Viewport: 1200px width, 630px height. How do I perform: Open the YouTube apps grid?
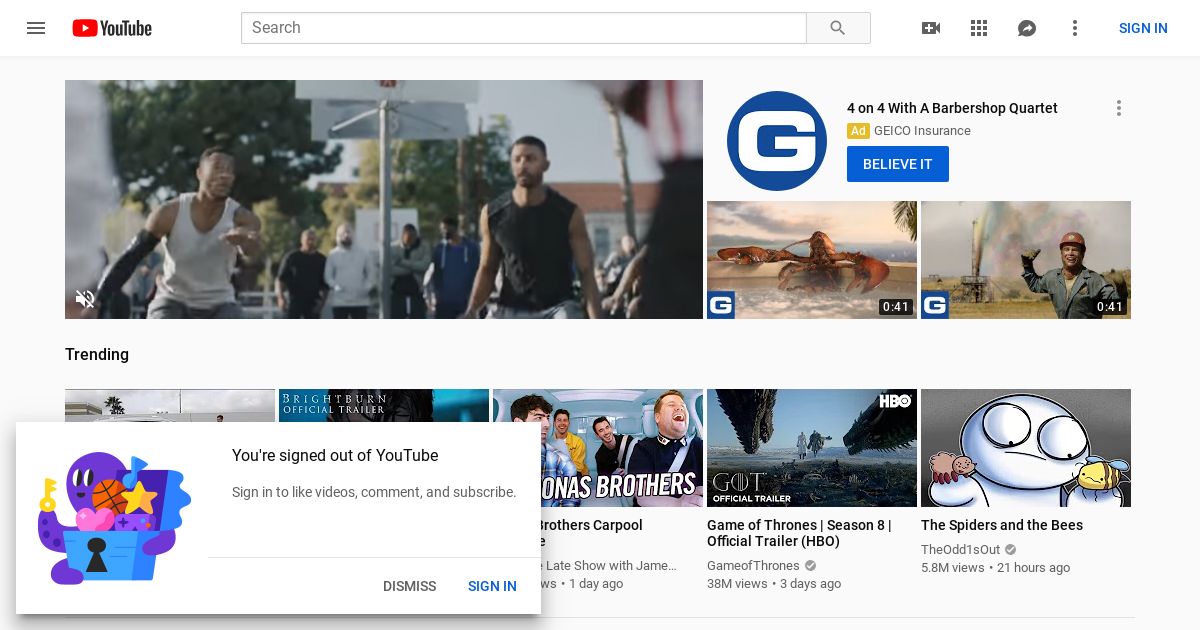click(979, 28)
